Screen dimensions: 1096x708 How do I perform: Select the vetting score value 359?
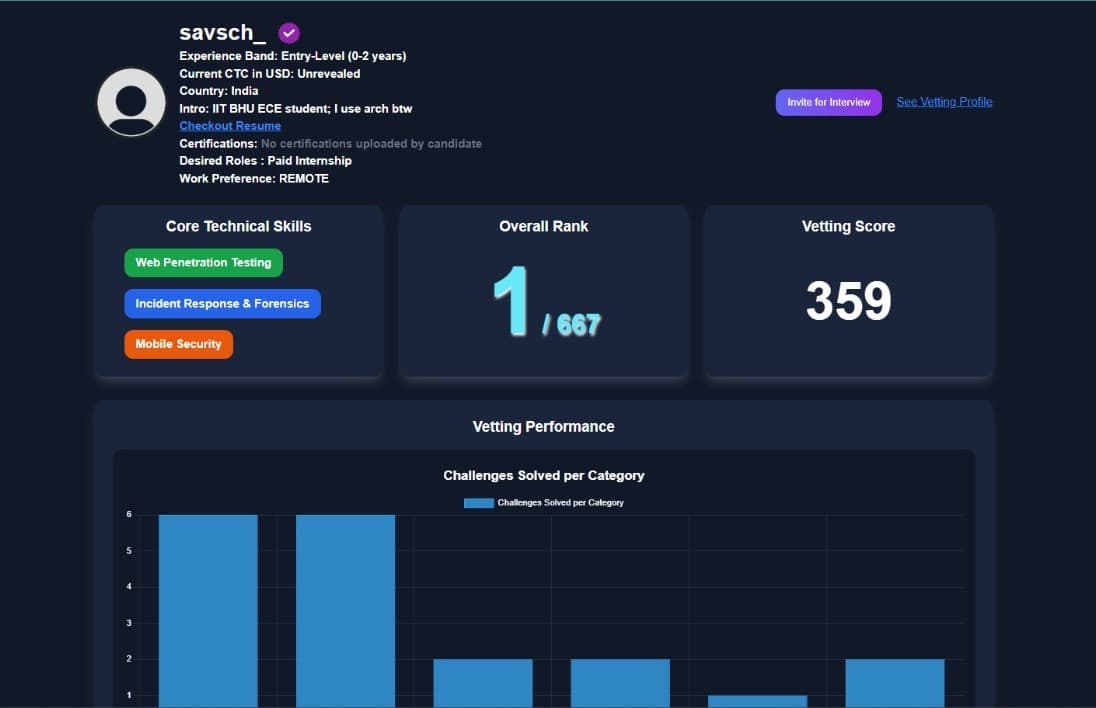849,301
